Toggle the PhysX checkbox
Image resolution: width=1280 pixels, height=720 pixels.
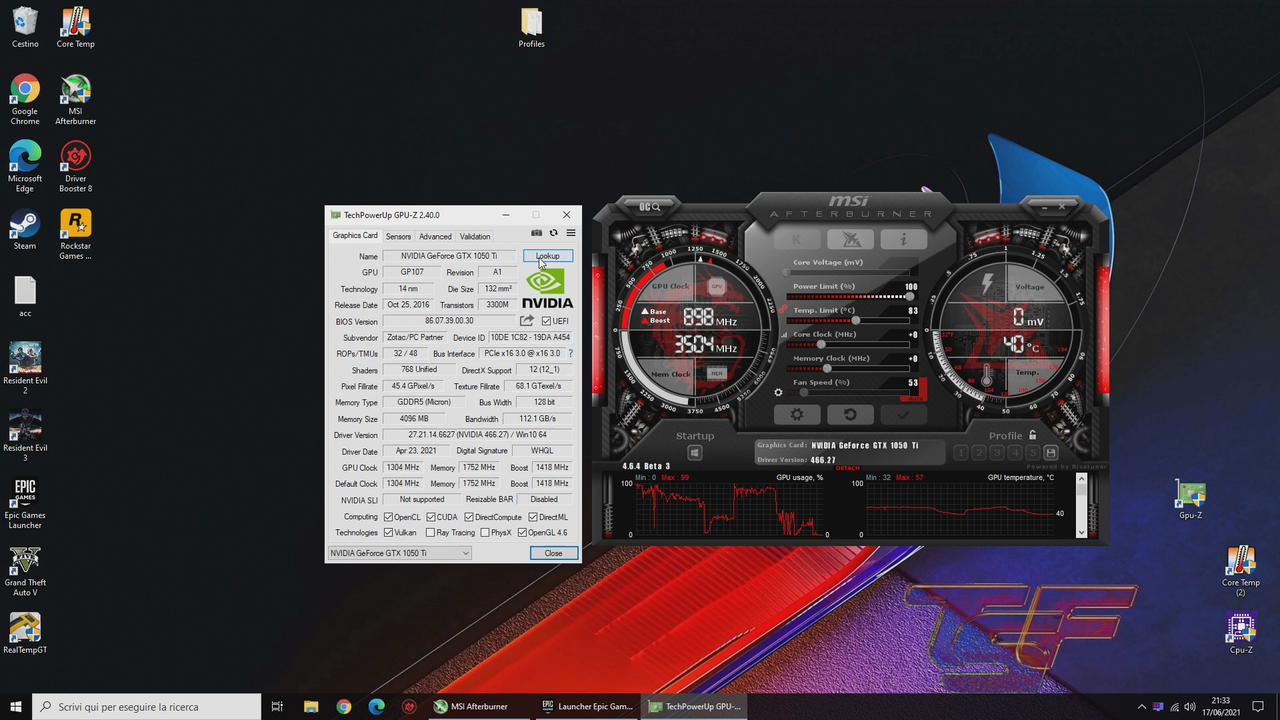485,533
